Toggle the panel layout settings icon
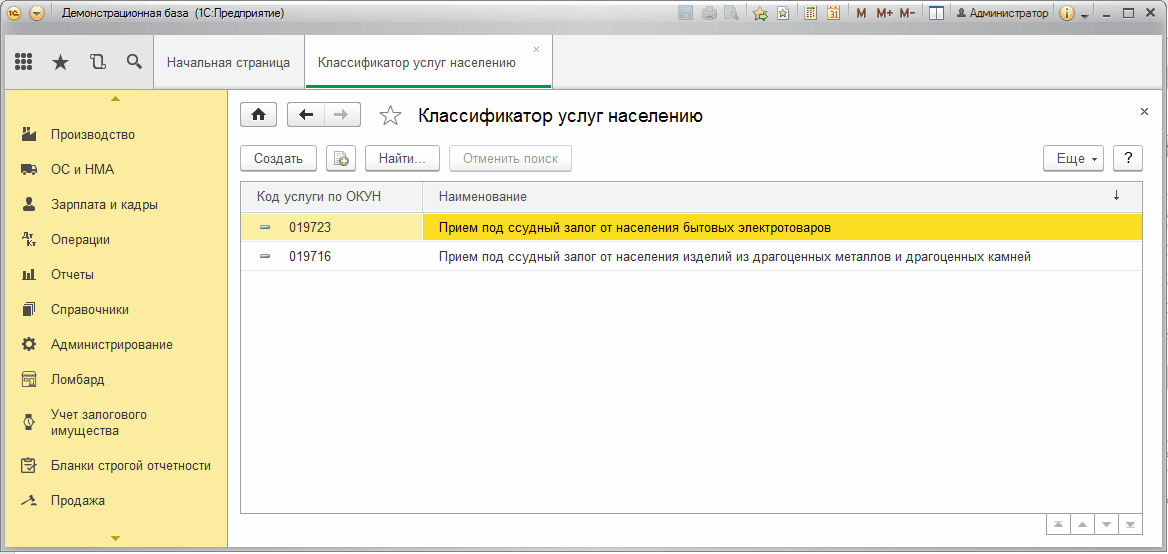The width and height of the screenshot is (1168, 554). point(937,13)
